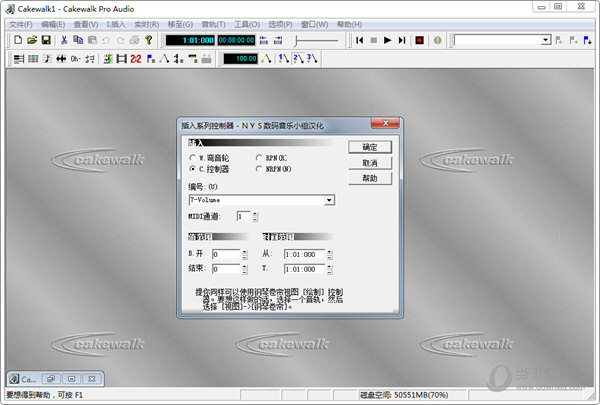Click the video frame icon in second toolbar

122,59
